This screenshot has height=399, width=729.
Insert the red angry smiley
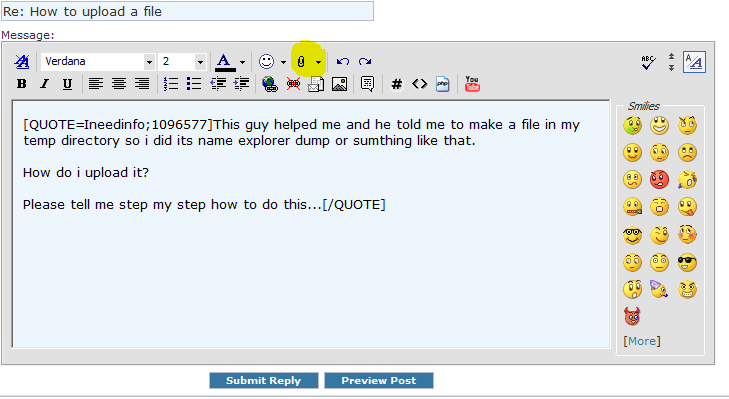(659, 180)
